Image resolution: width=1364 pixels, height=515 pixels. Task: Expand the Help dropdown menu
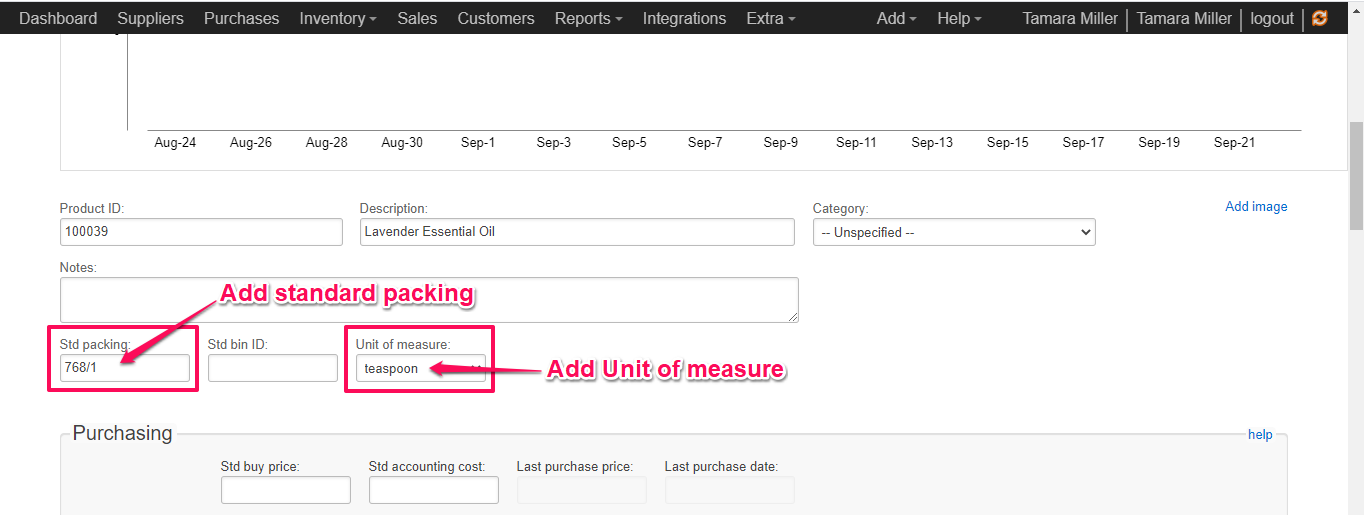pos(959,18)
